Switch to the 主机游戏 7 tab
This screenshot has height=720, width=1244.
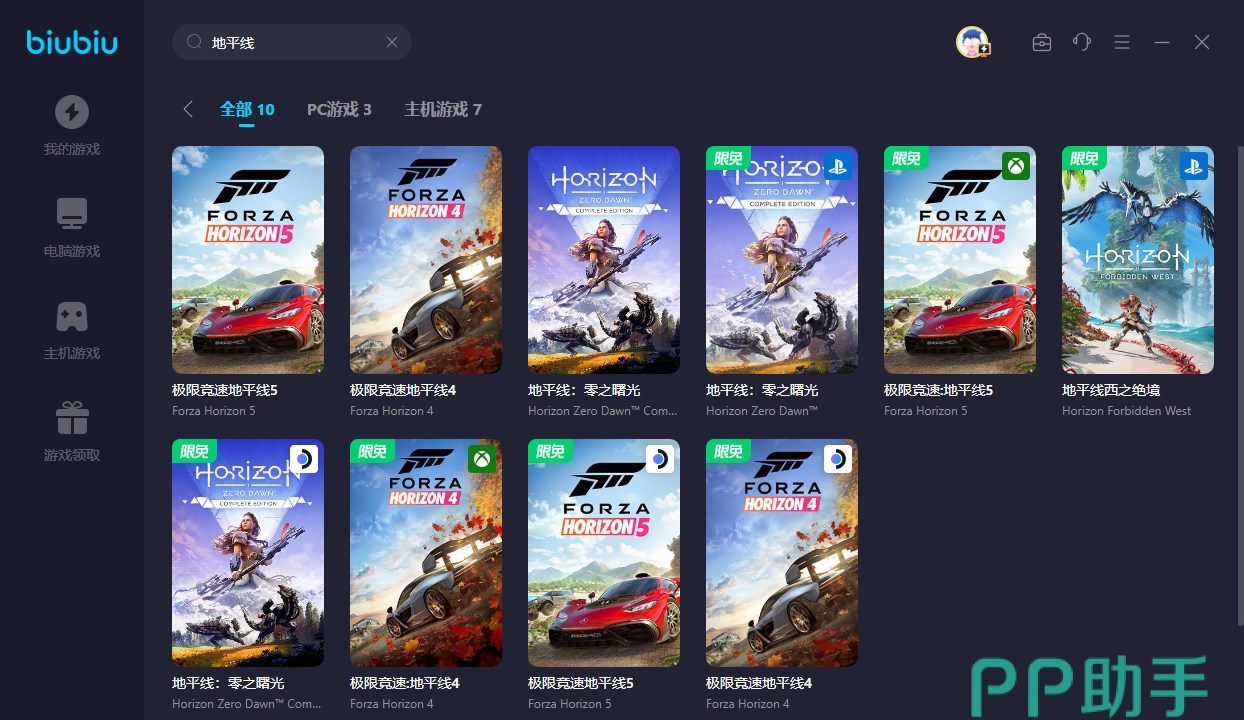[443, 109]
